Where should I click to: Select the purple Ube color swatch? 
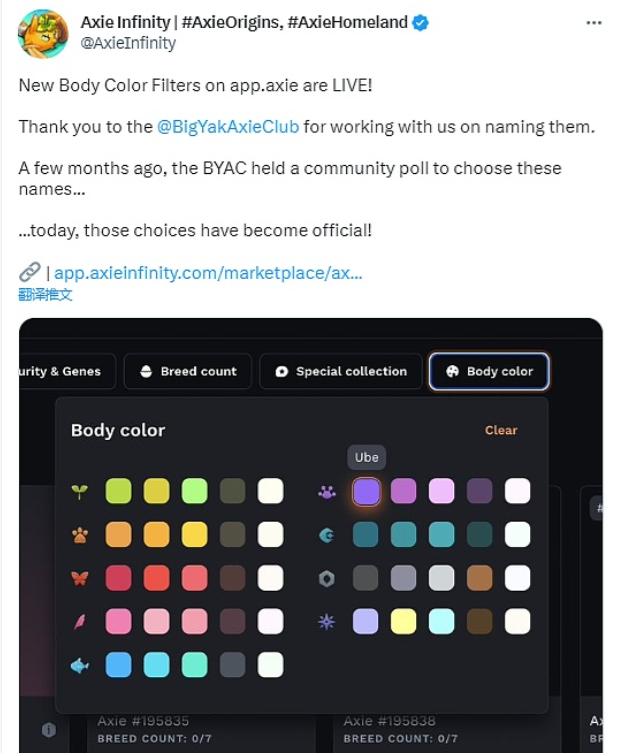(x=367, y=491)
